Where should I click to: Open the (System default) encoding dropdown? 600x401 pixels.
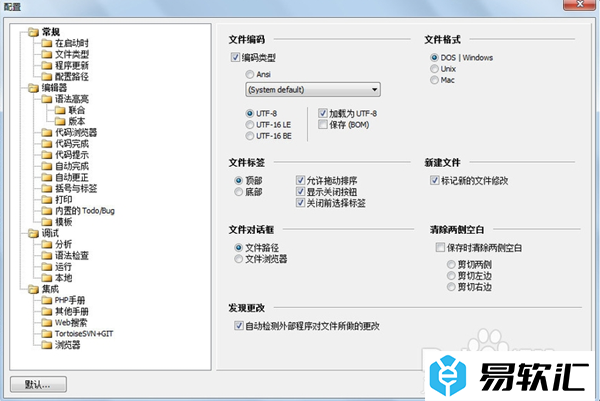pyautogui.click(x=313, y=90)
